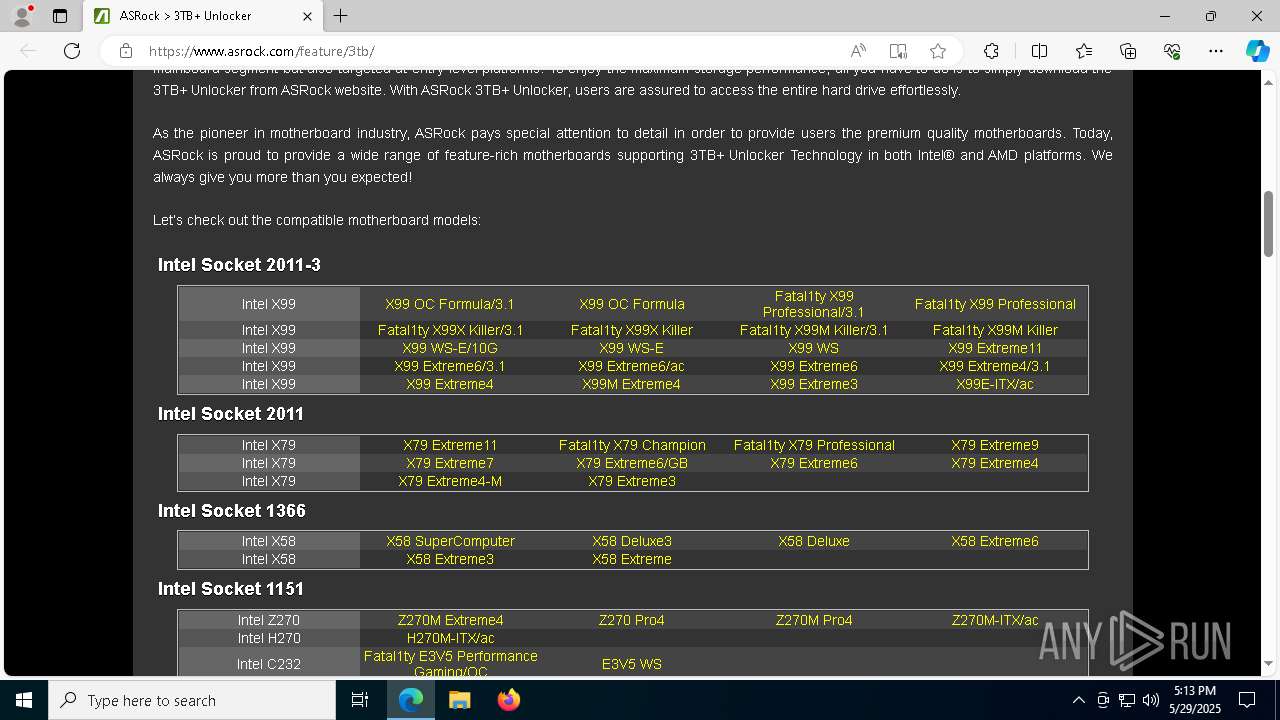Add this page to favorites star
Image resolution: width=1280 pixels, height=720 pixels.
[x=937, y=51]
